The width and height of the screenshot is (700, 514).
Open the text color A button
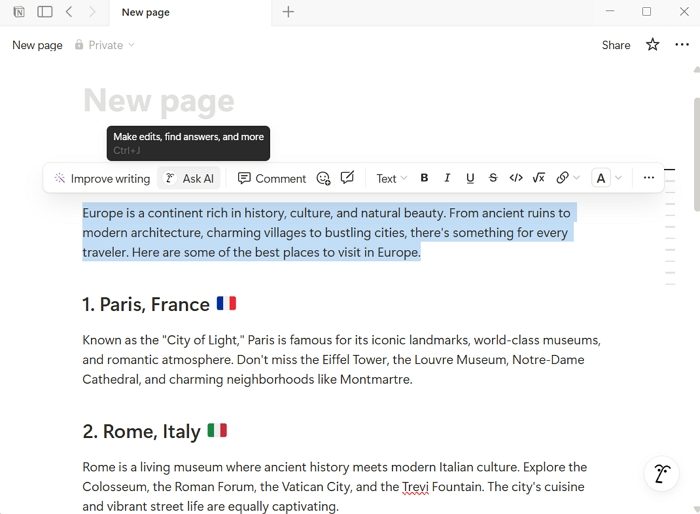[x=601, y=179]
